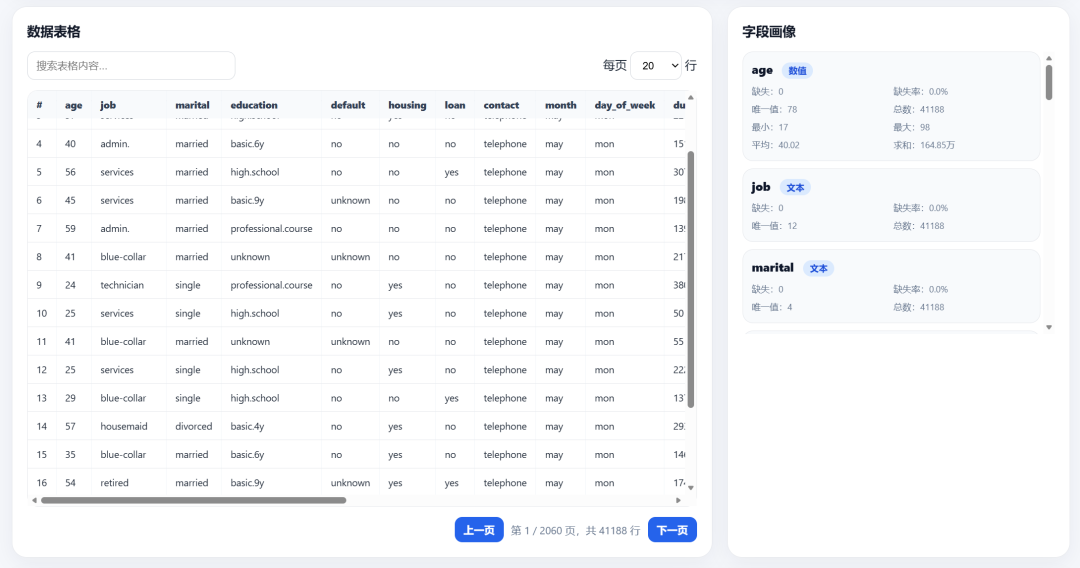Click the 最大: 98 value in age card
This screenshot has height=568, width=1080.
tap(912, 127)
